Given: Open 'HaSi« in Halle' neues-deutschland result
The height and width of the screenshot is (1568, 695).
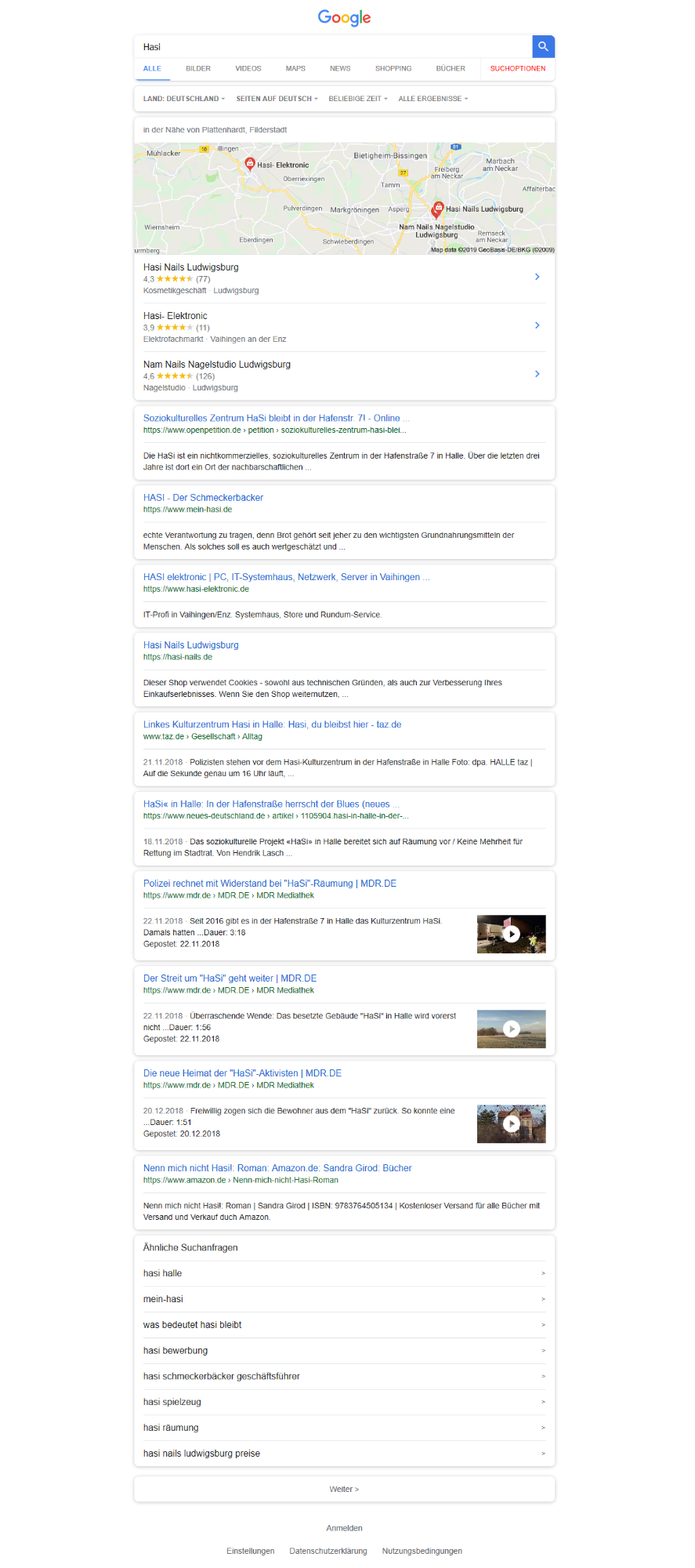Looking at the screenshot, I should click(x=271, y=804).
